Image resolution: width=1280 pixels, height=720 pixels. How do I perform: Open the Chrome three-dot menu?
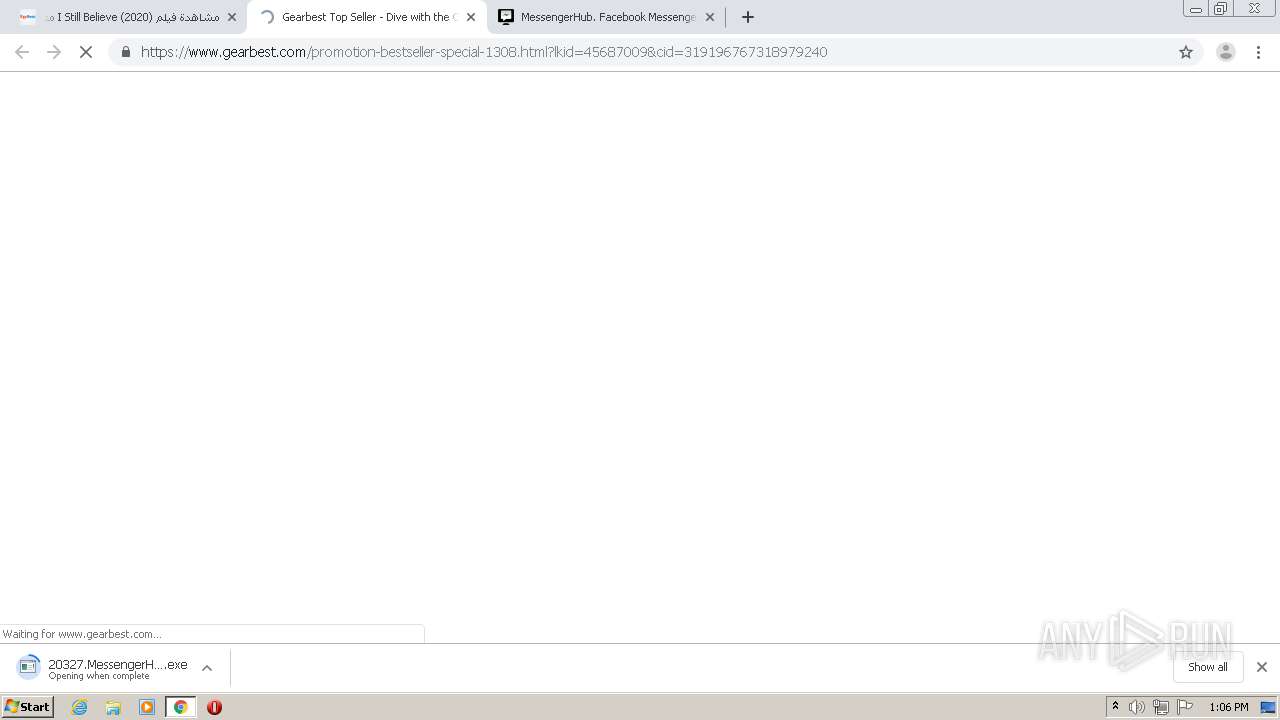coord(1259,52)
